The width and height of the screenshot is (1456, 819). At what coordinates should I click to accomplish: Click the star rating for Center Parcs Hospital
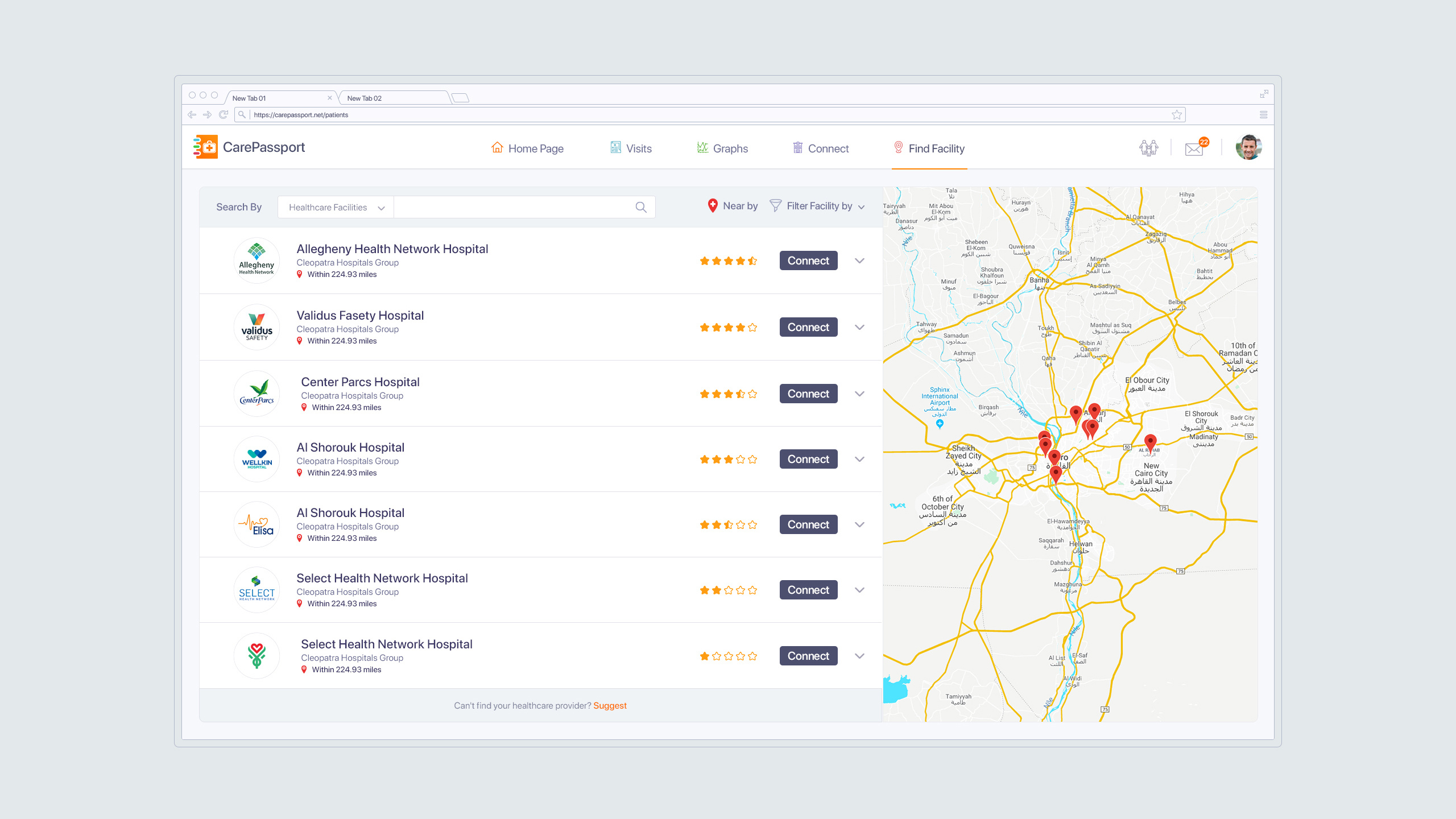click(729, 394)
